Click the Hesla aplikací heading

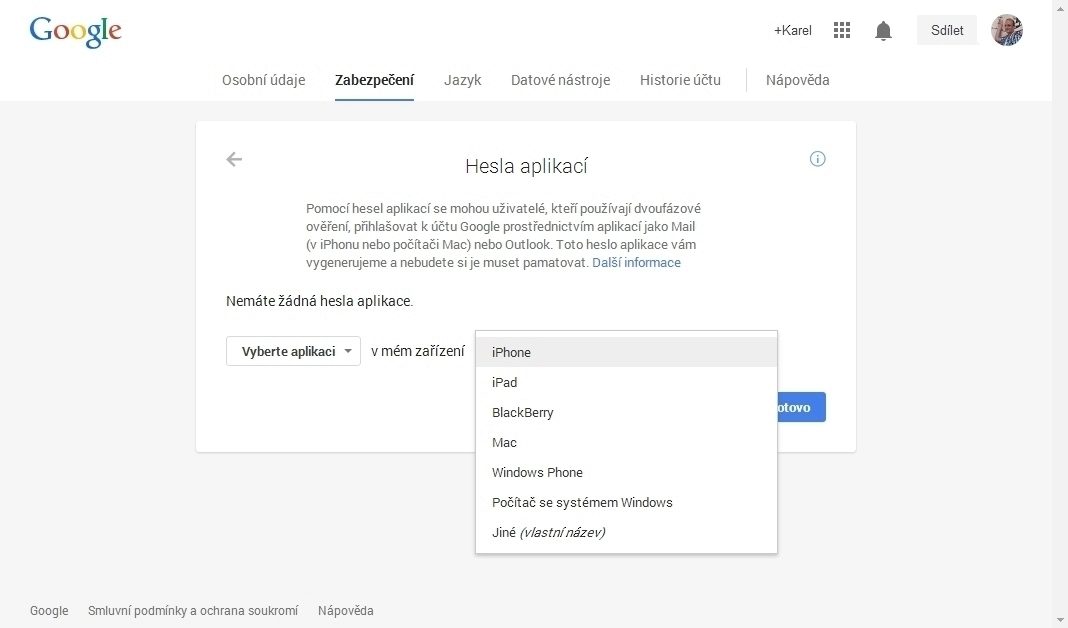tap(527, 166)
